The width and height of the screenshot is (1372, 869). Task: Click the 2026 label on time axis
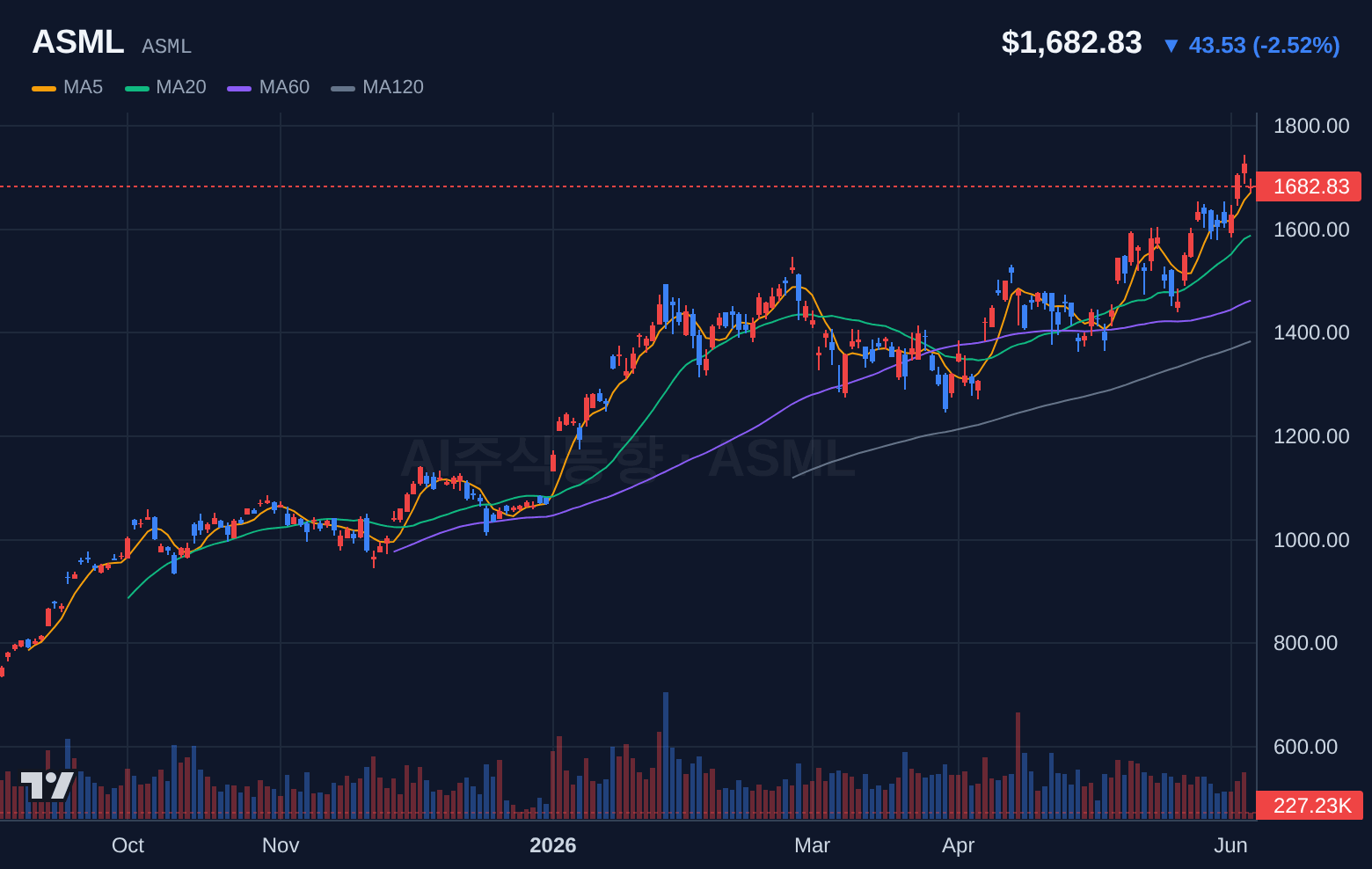click(552, 845)
